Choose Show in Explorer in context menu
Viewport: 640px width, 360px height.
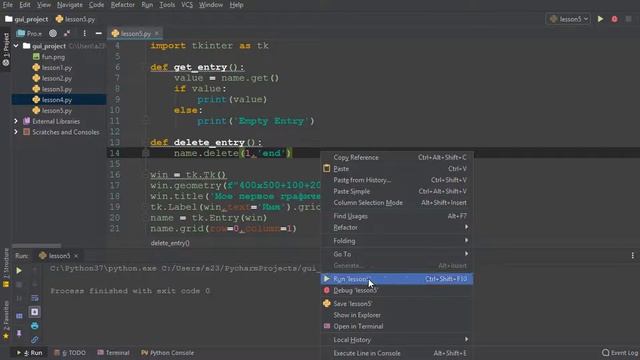(x=397, y=315)
